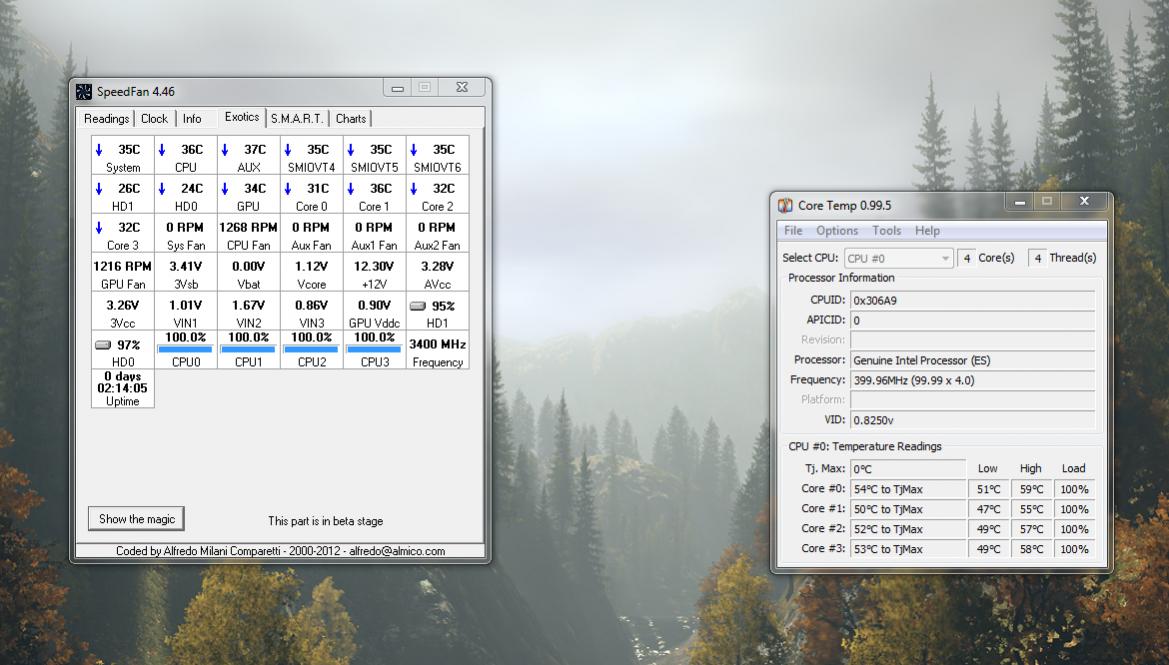Click the CPU3 100.0% usage bar

click(x=374, y=349)
